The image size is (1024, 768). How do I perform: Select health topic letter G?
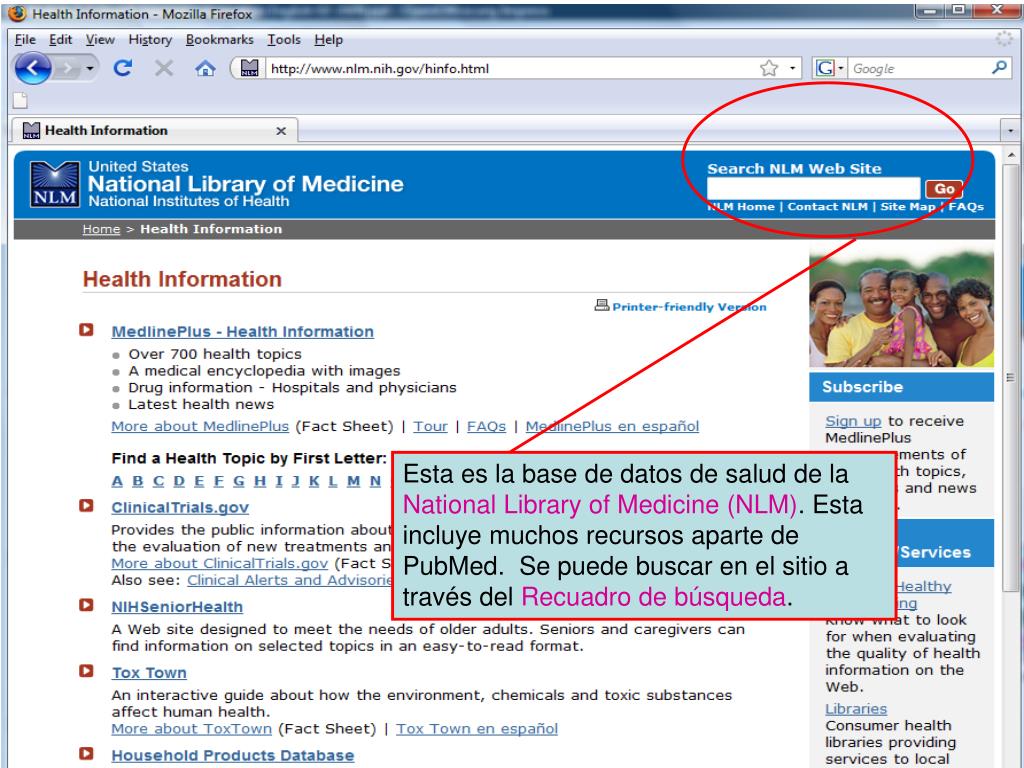(239, 481)
